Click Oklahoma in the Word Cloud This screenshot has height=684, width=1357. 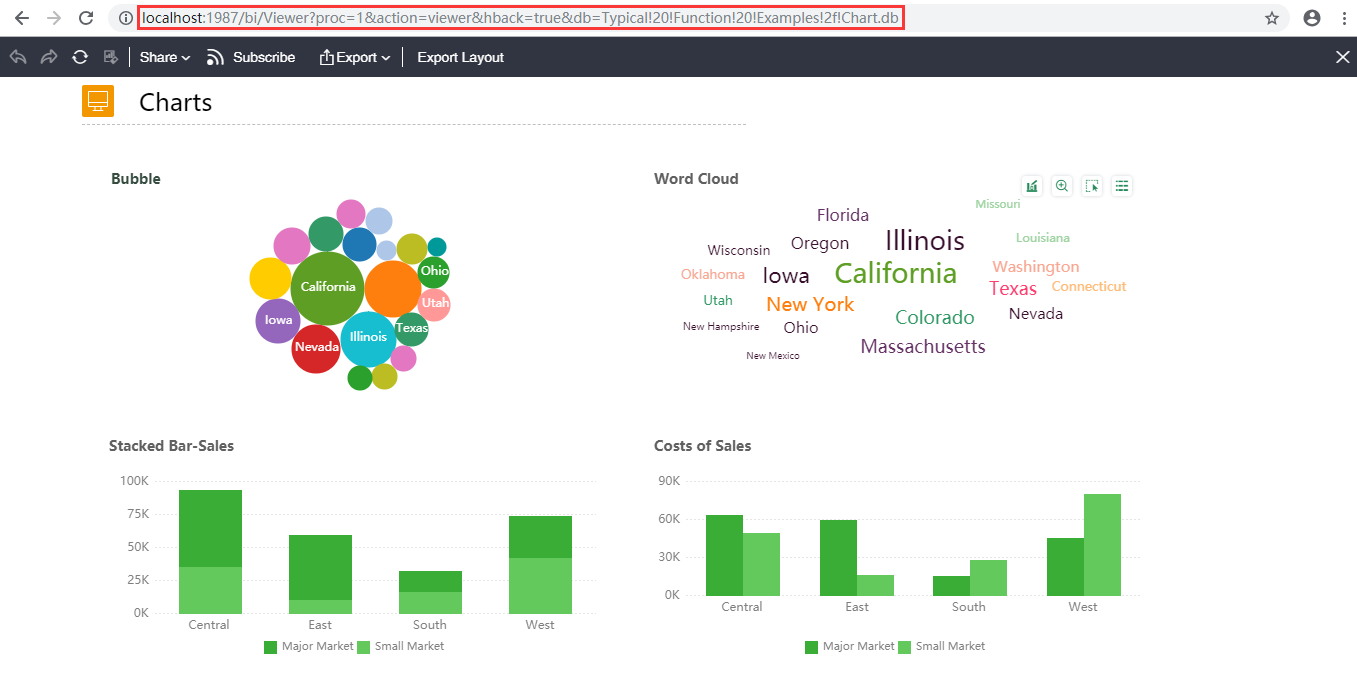coord(713,274)
